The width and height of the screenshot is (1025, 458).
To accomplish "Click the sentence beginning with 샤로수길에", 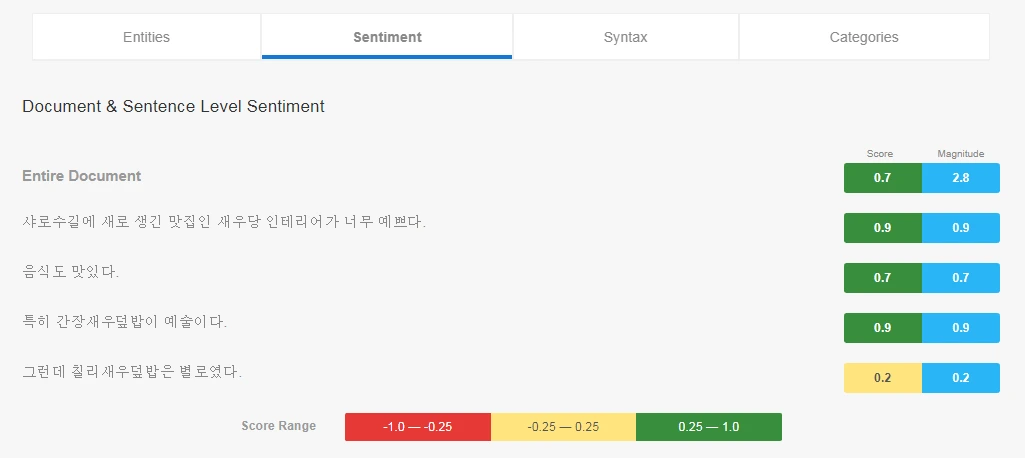I will tap(224, 222).
